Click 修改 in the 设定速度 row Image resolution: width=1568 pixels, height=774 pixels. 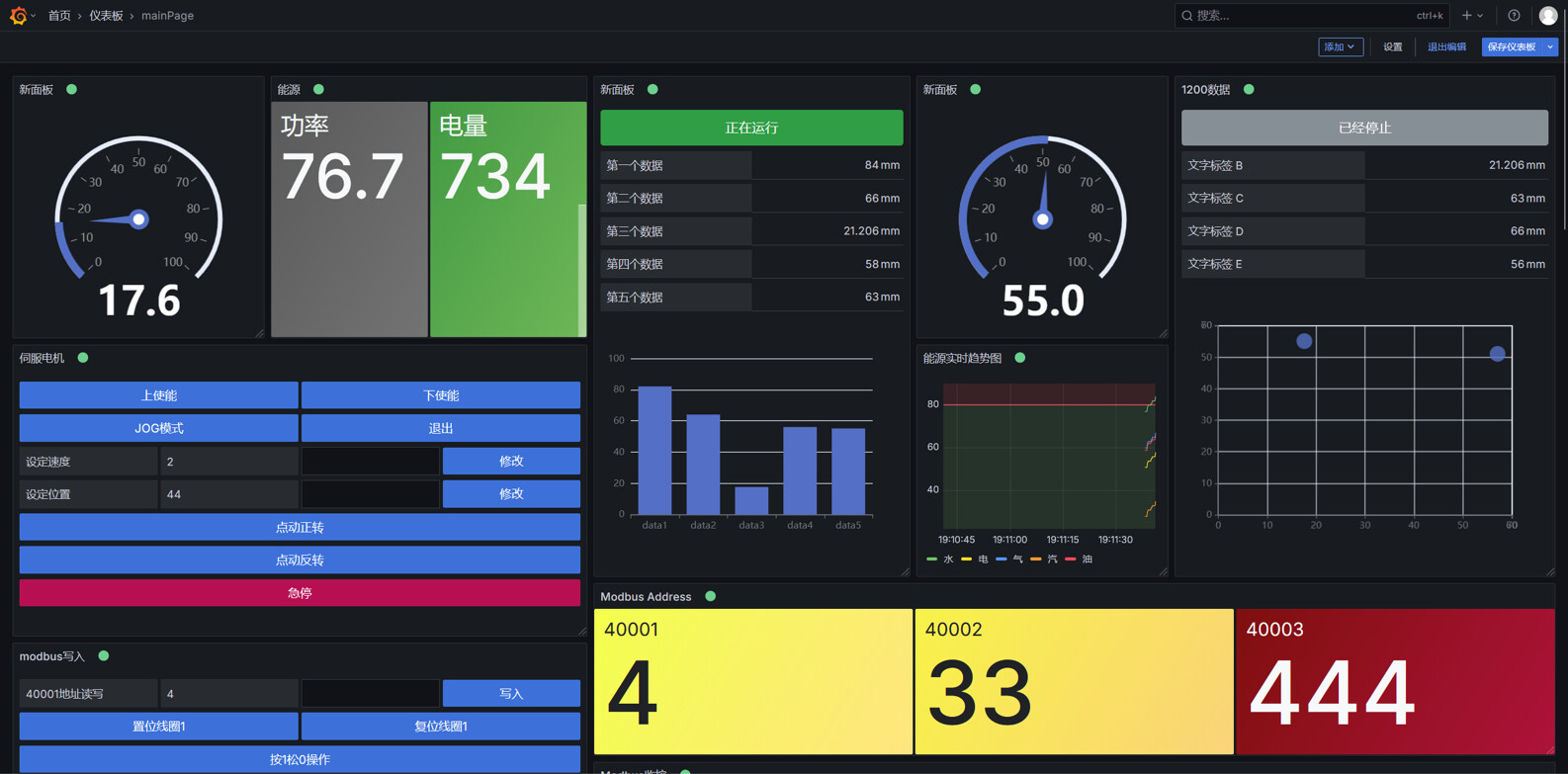pyautogui.click(x=511, y=461)
